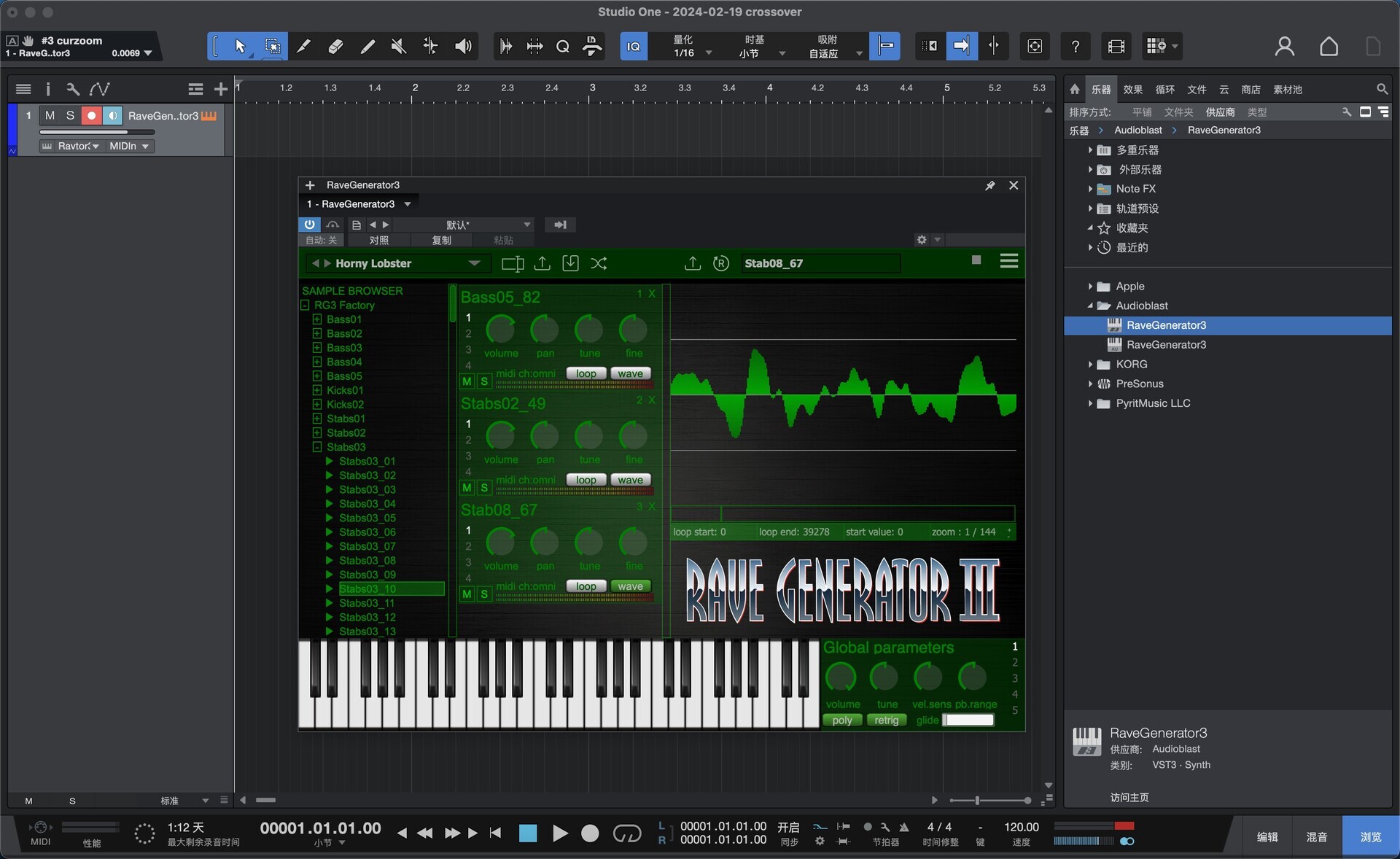1400x859 pixels.
Task: Click the reverse R sample icon
Action: (721, 263)
